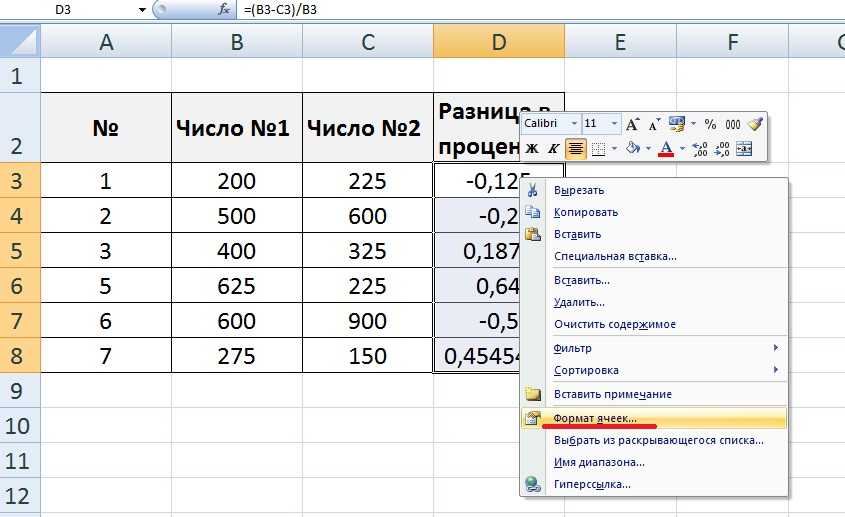Expand the Name Box dropdown arrow
Screen dimensions: 845x517
[142, 10]
